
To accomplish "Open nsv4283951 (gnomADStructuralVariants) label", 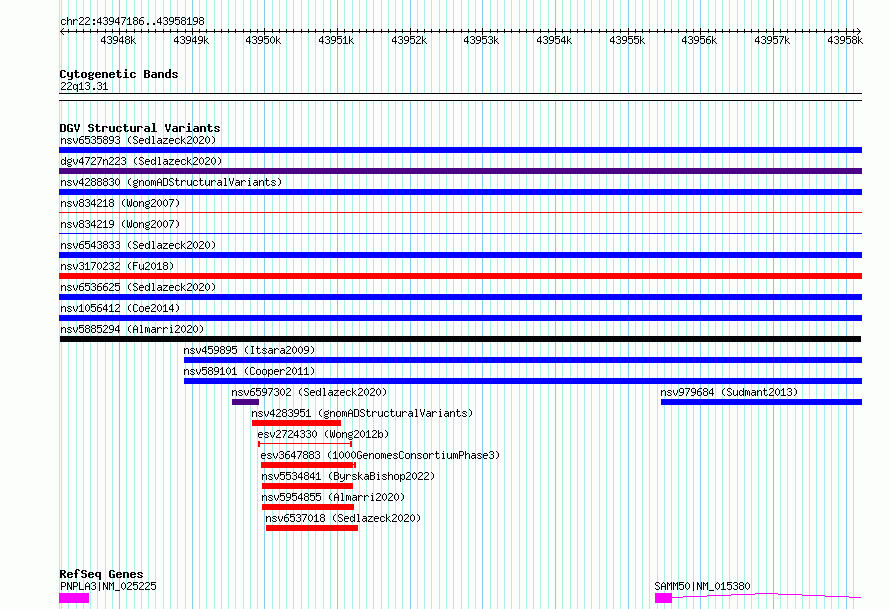I will tap(362, 413).
